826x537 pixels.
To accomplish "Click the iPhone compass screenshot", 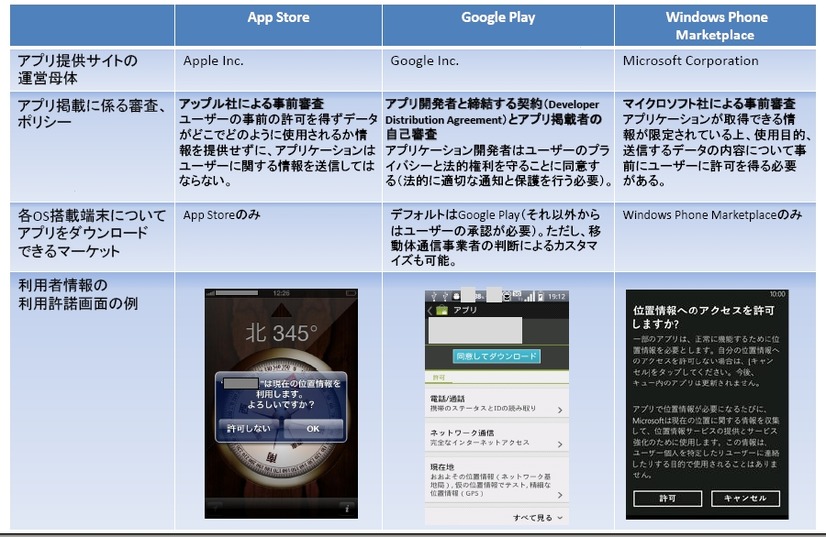I will click(x=281, y=403).
